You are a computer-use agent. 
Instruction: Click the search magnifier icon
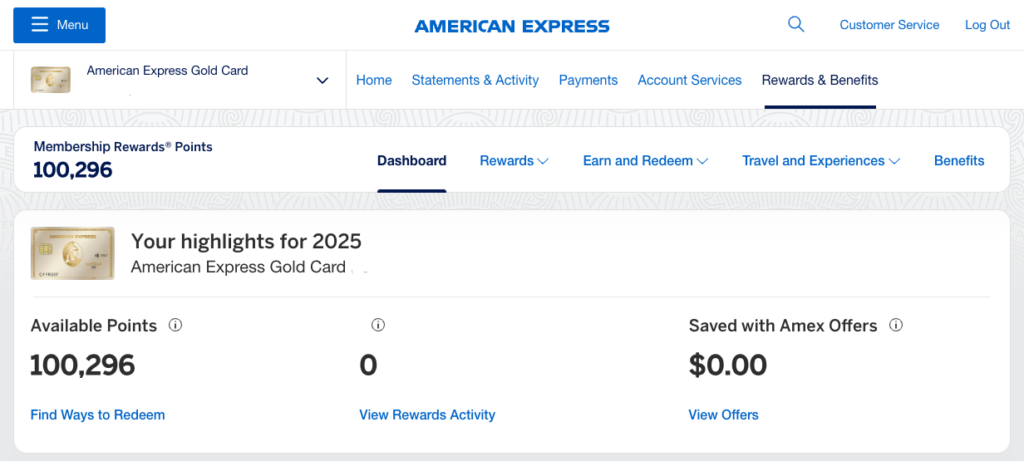[x=796, y=25]
